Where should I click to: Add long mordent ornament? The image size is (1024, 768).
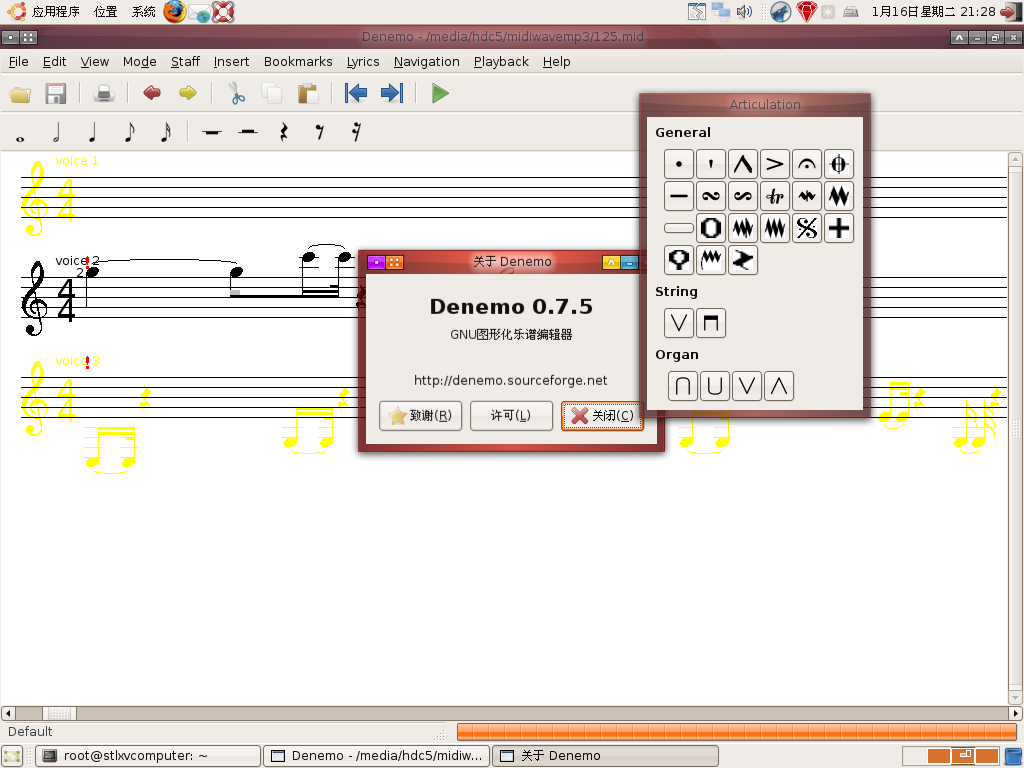click(839, 196)
